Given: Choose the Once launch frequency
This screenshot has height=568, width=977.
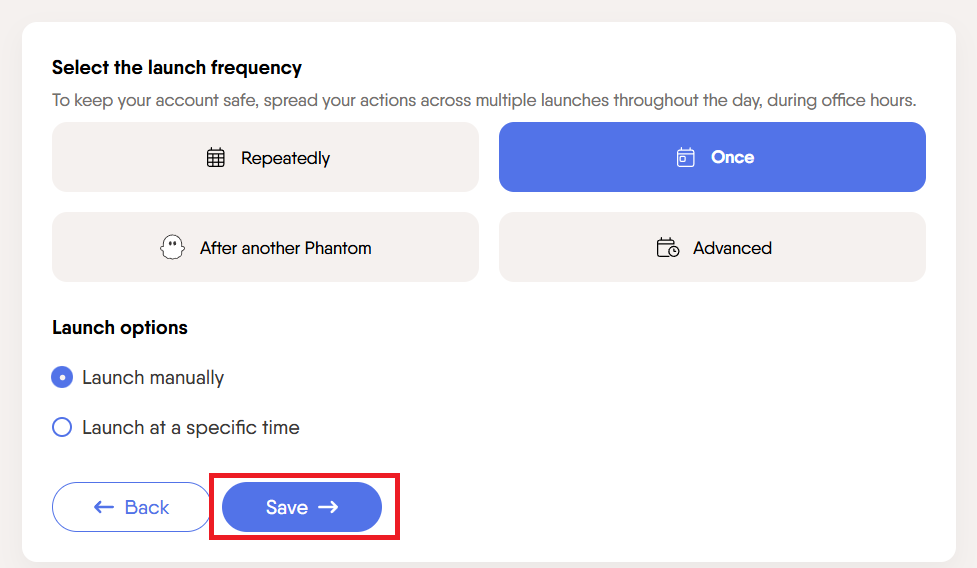Looking at the screenshot, I should (x=712, y=157).
